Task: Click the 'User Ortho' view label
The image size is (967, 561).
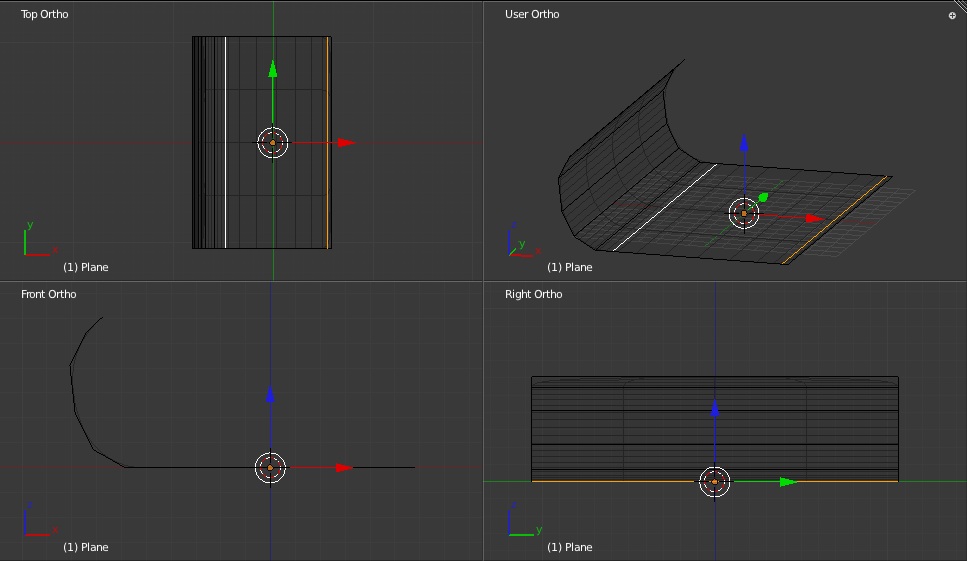Action: click(532, 14)
